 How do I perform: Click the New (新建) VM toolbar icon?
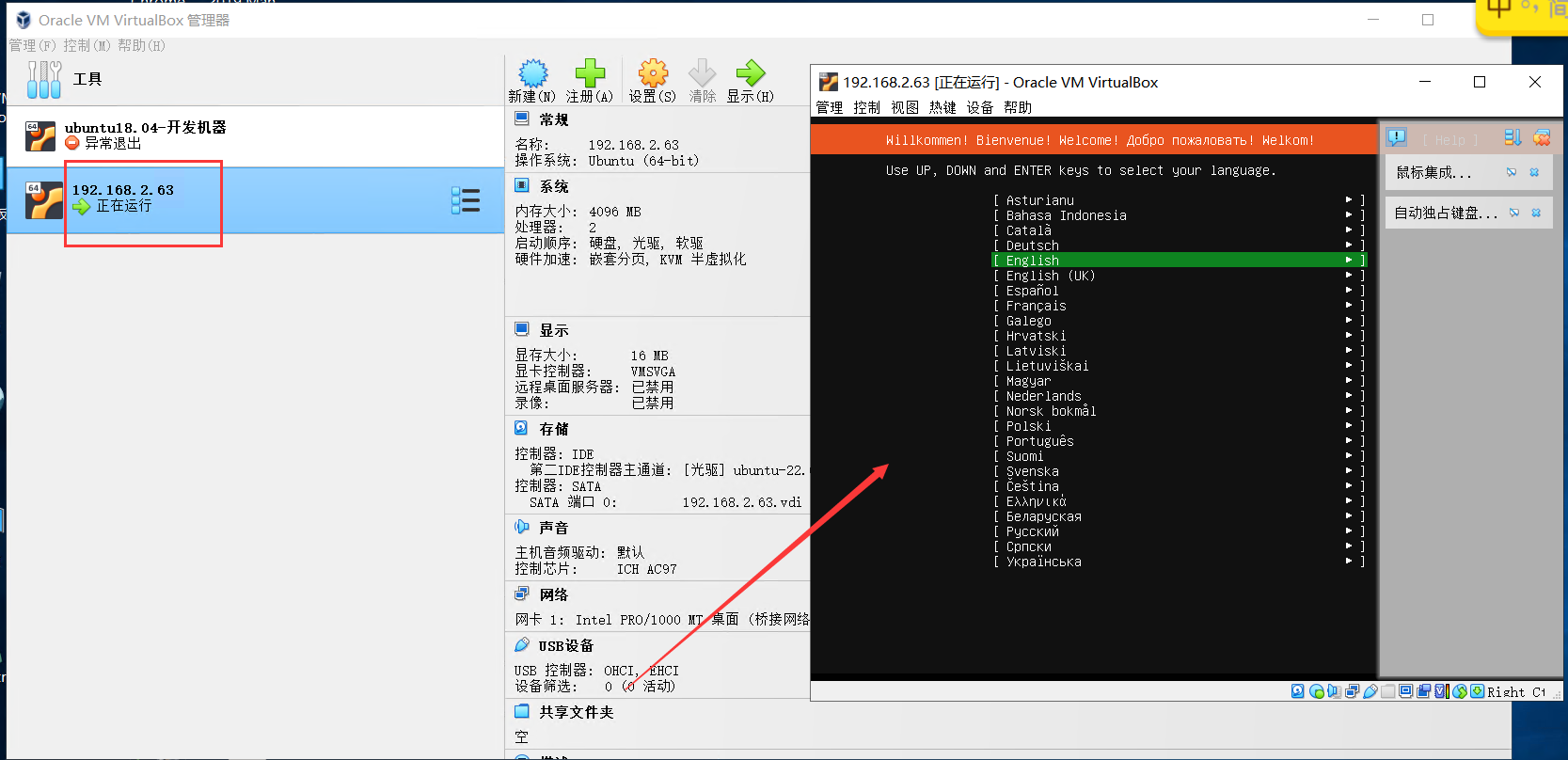tap(532, 72)
